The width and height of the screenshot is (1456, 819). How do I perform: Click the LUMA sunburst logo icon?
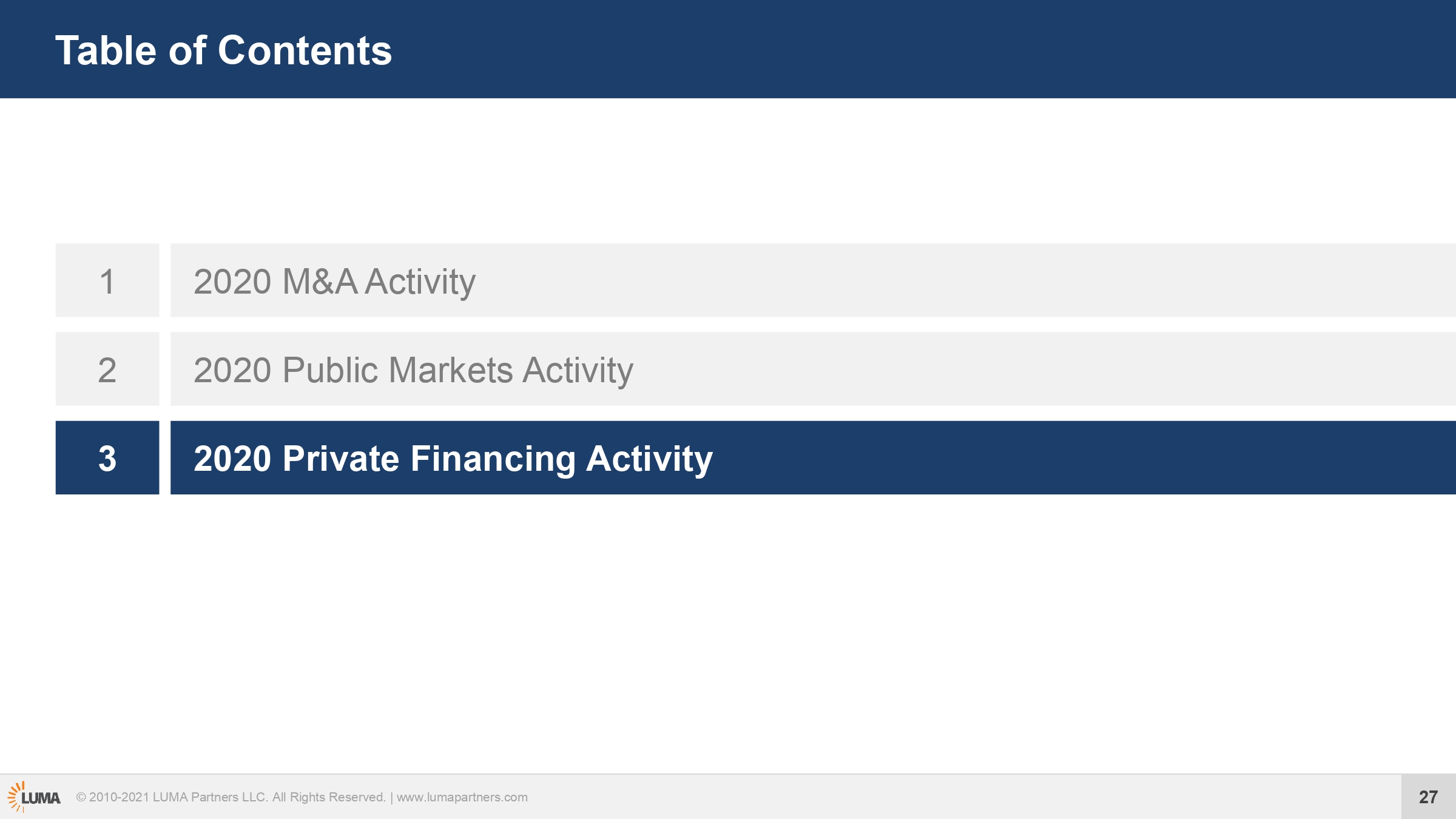click(x=16, y=797)
